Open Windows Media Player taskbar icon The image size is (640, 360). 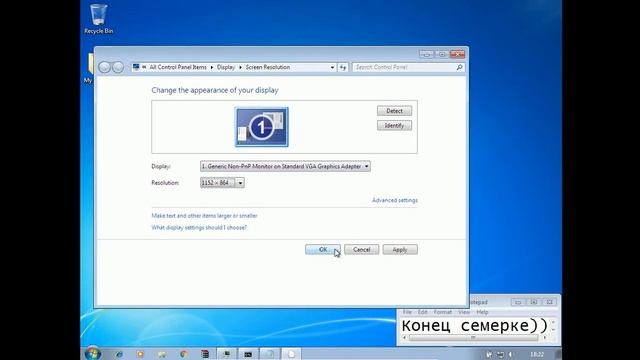click(x=140, y=354)
